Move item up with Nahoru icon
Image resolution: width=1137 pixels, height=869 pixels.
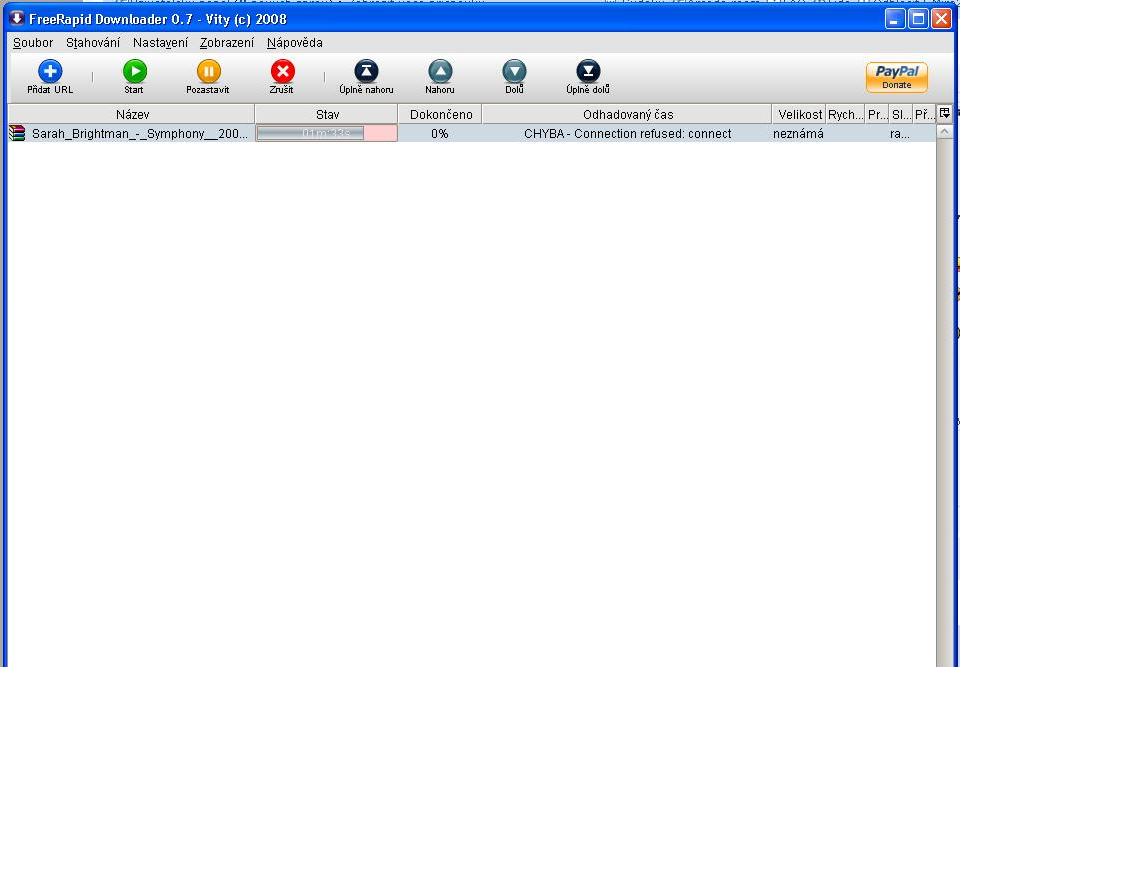pyautogui.click(x=440, y=71)
